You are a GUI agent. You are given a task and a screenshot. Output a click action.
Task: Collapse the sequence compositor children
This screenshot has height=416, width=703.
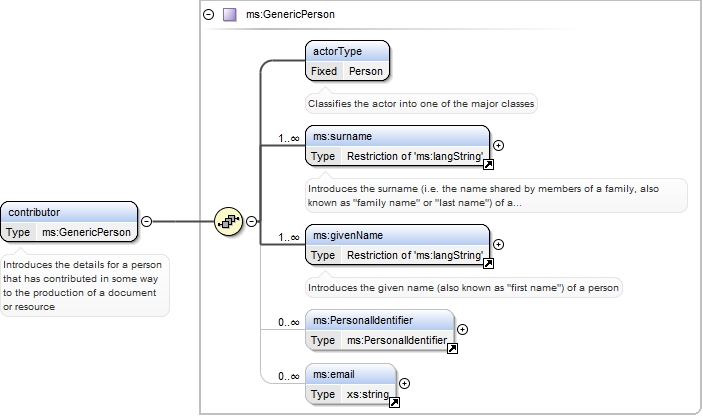point(252,221)
